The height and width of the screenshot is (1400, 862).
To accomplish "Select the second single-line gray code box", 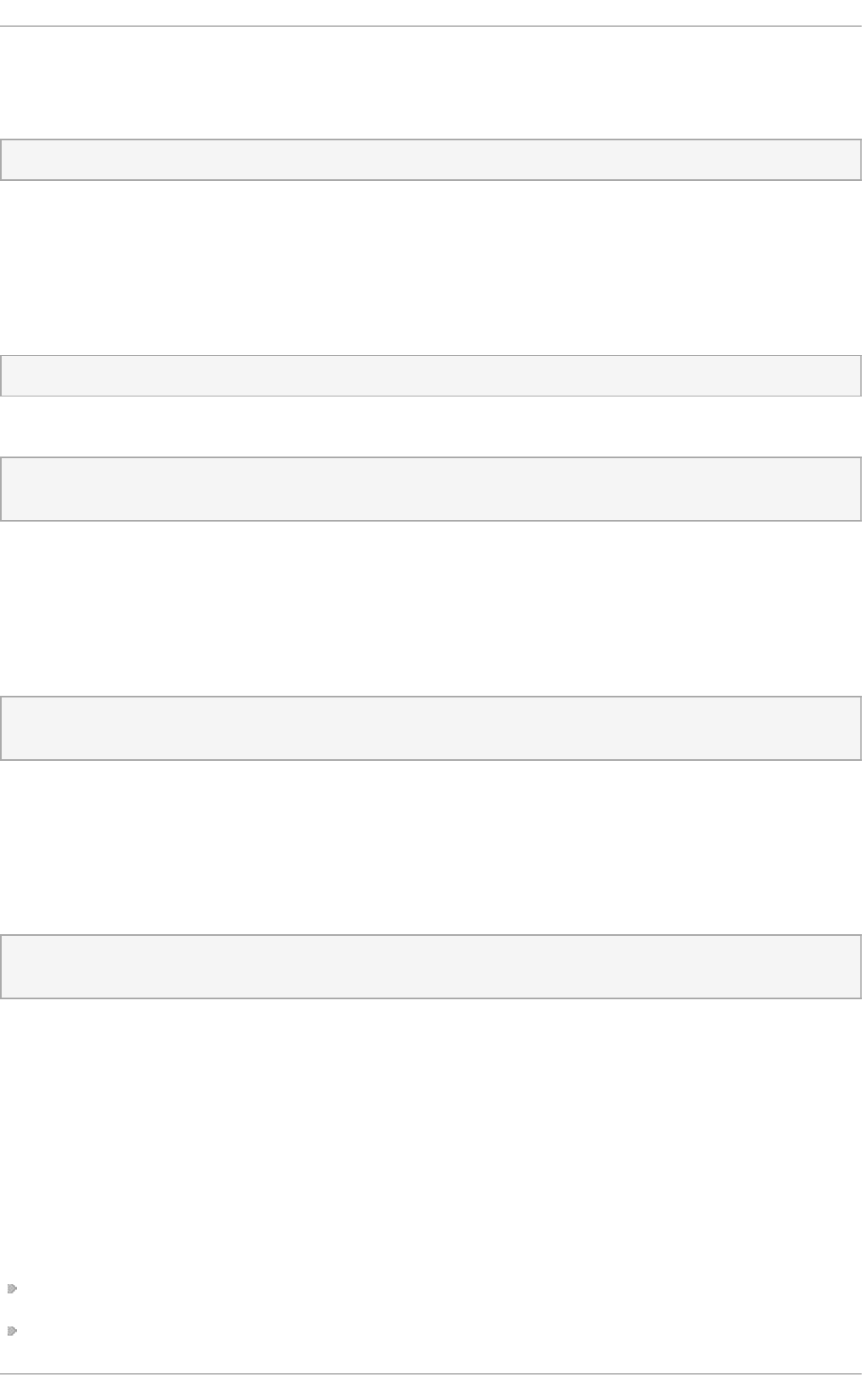I will tap(431, 376).
